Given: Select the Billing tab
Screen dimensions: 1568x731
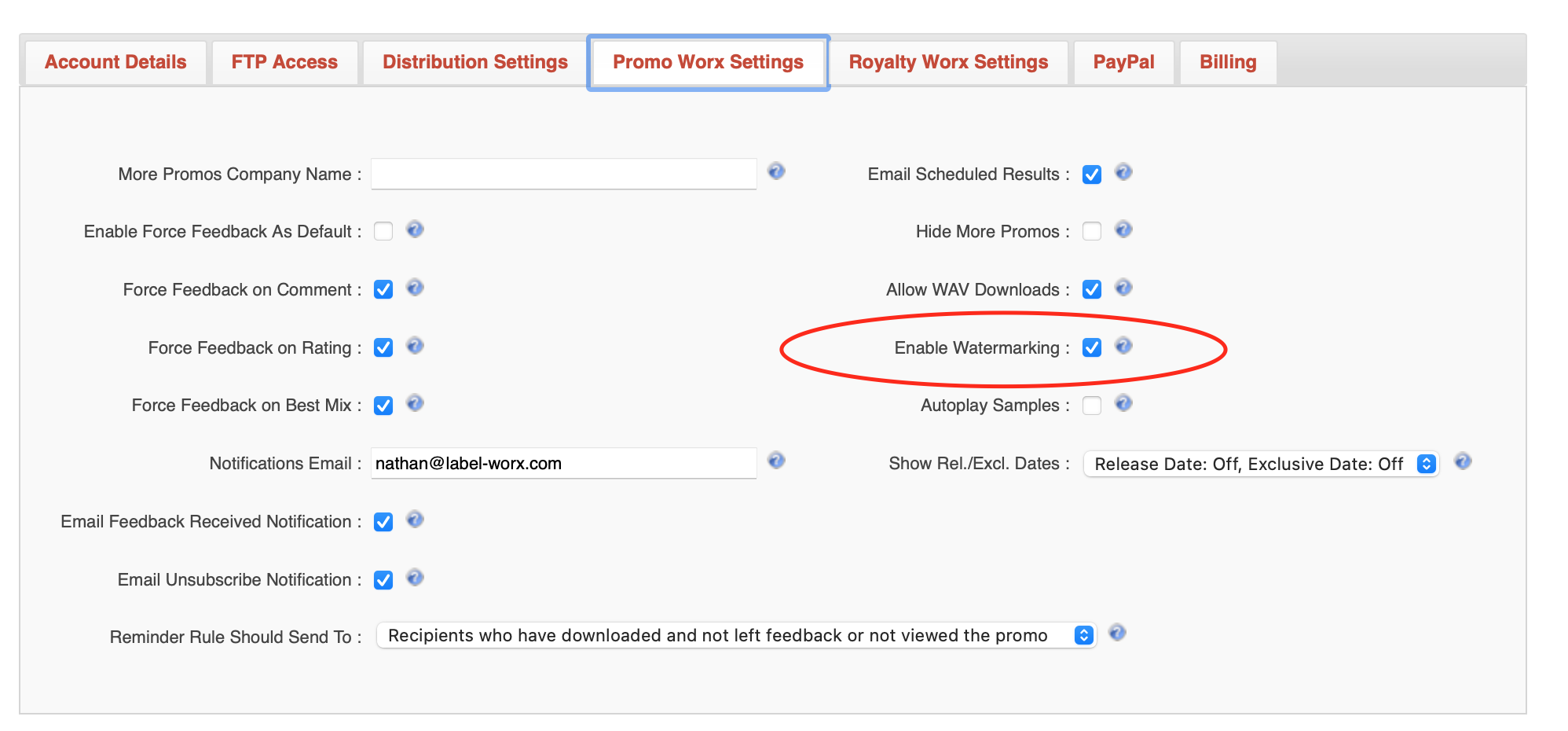Looking at the screenshot, I should point(1227,62).
